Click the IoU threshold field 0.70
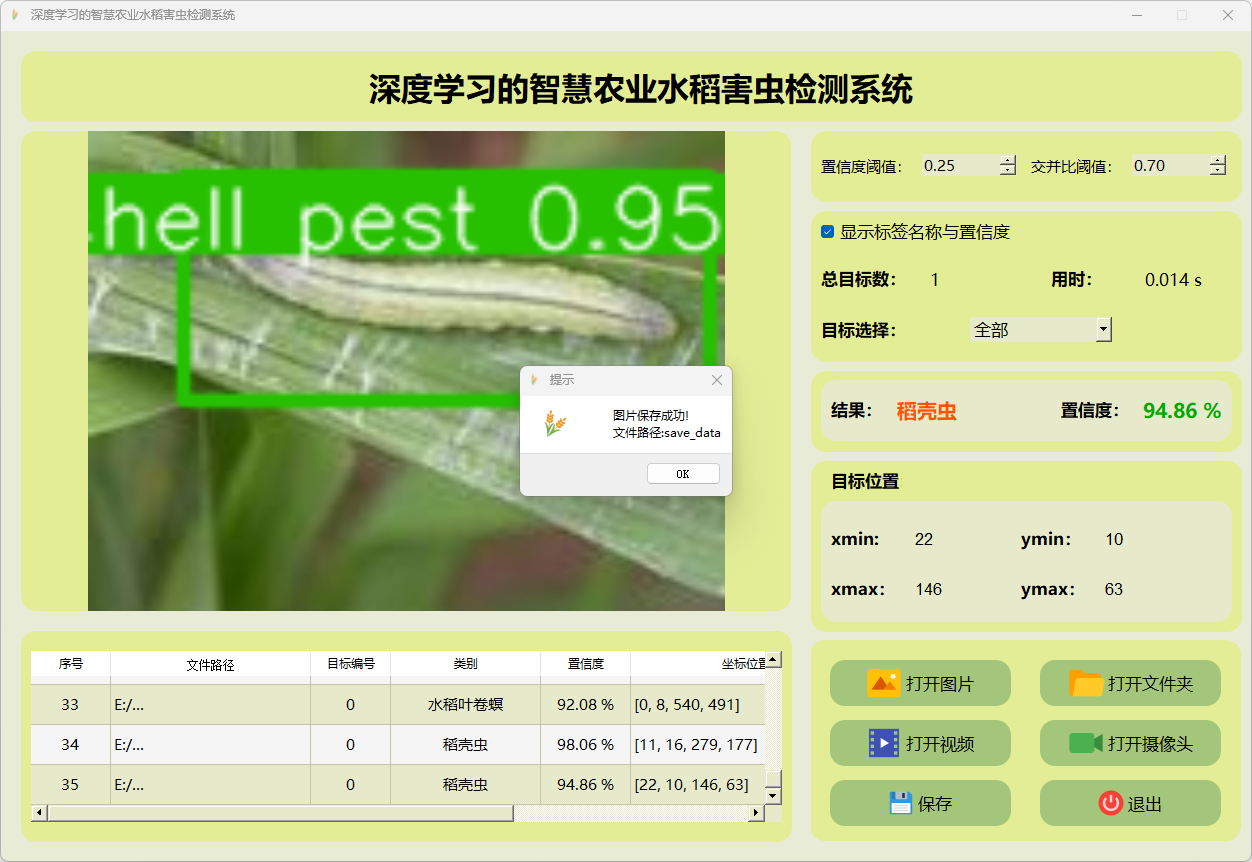The image size is (1252, 862). coord(1170,166)
